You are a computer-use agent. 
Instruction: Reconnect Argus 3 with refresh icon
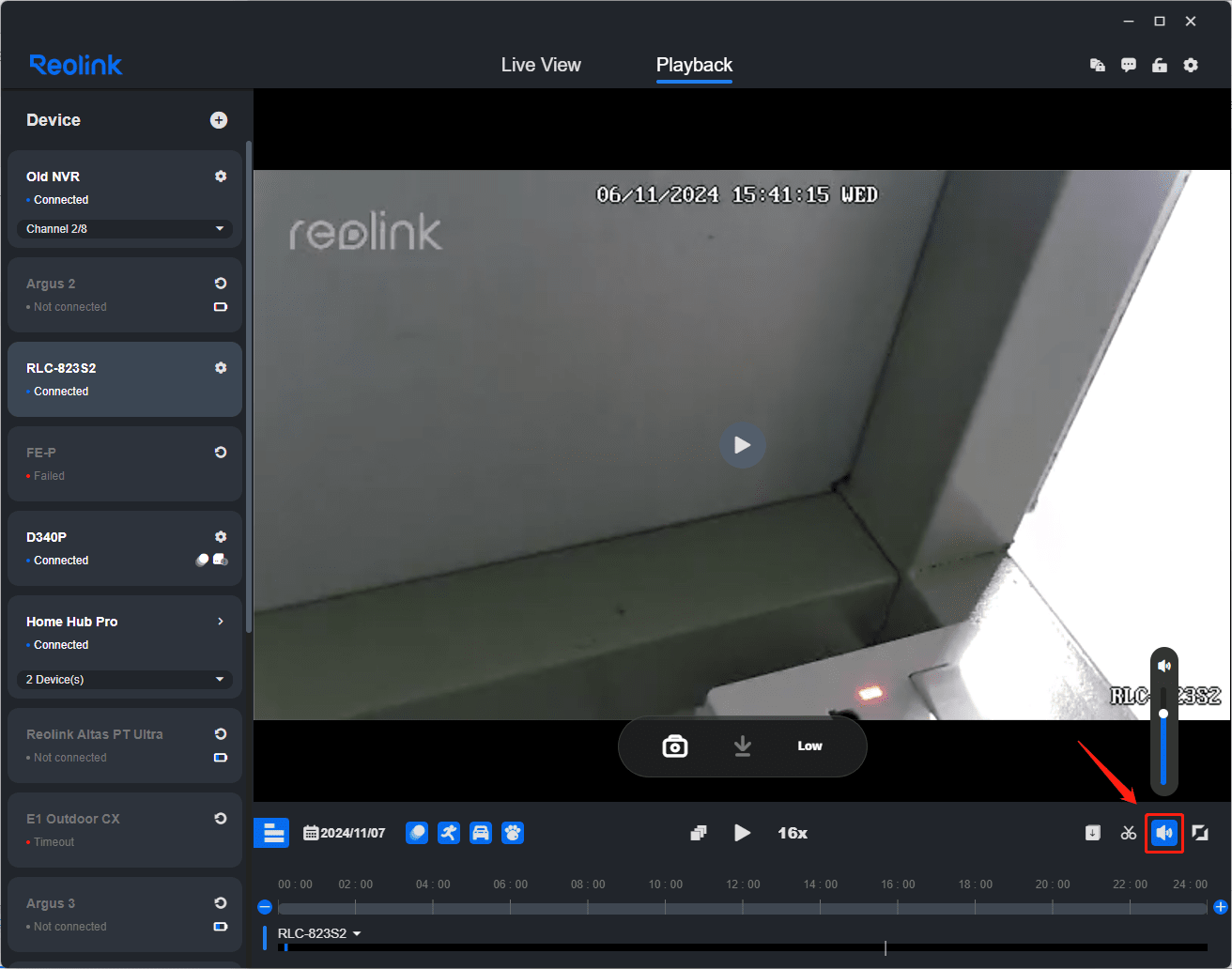coord(221,902)
